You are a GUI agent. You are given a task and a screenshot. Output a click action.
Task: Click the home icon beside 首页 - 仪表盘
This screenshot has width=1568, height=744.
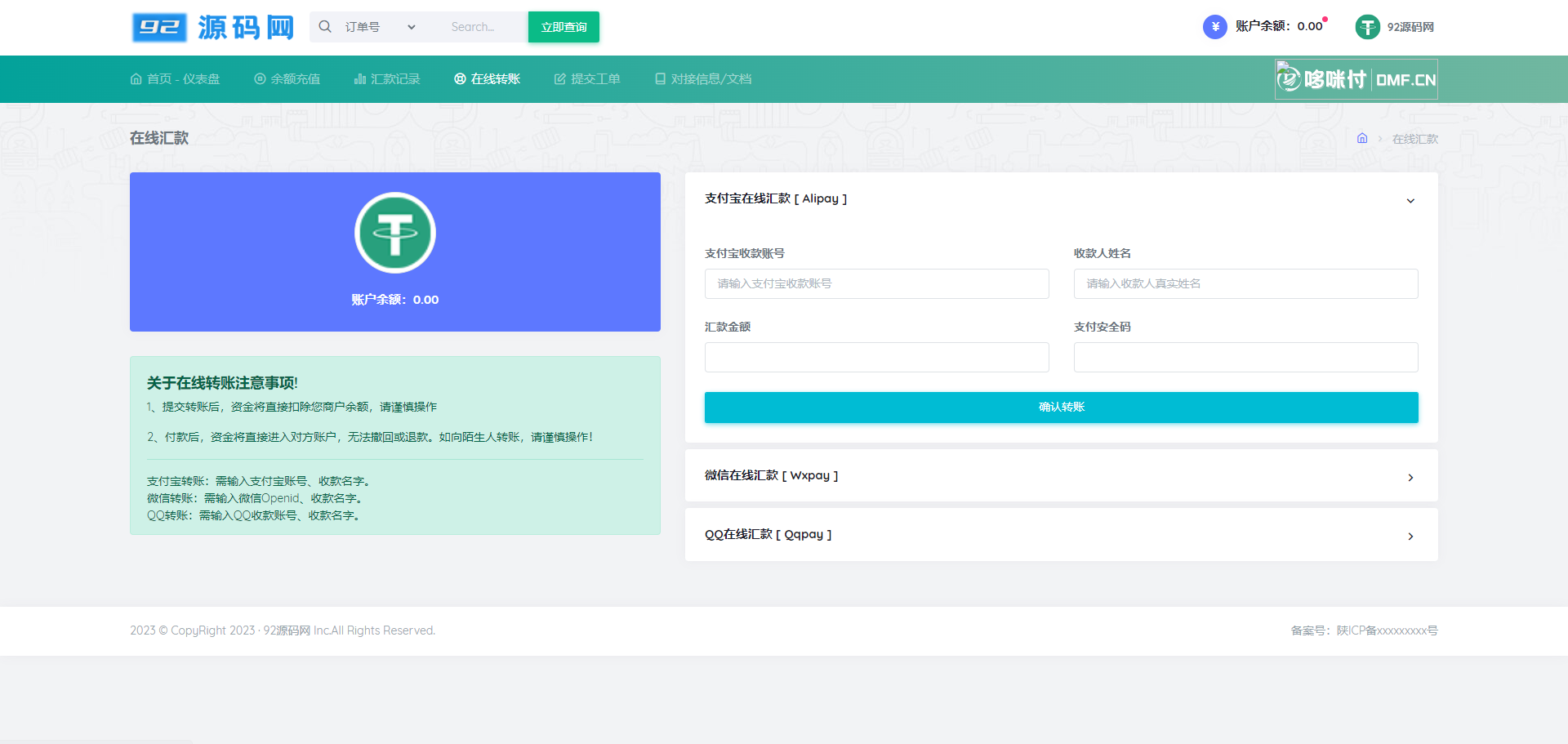click(x=136, y=79)
